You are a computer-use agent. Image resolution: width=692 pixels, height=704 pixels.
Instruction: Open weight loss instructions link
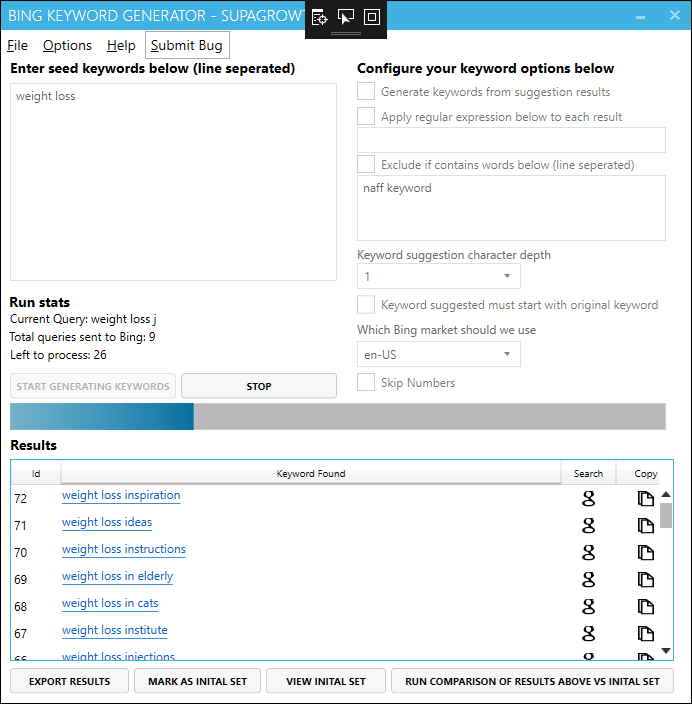click(124, 549)
